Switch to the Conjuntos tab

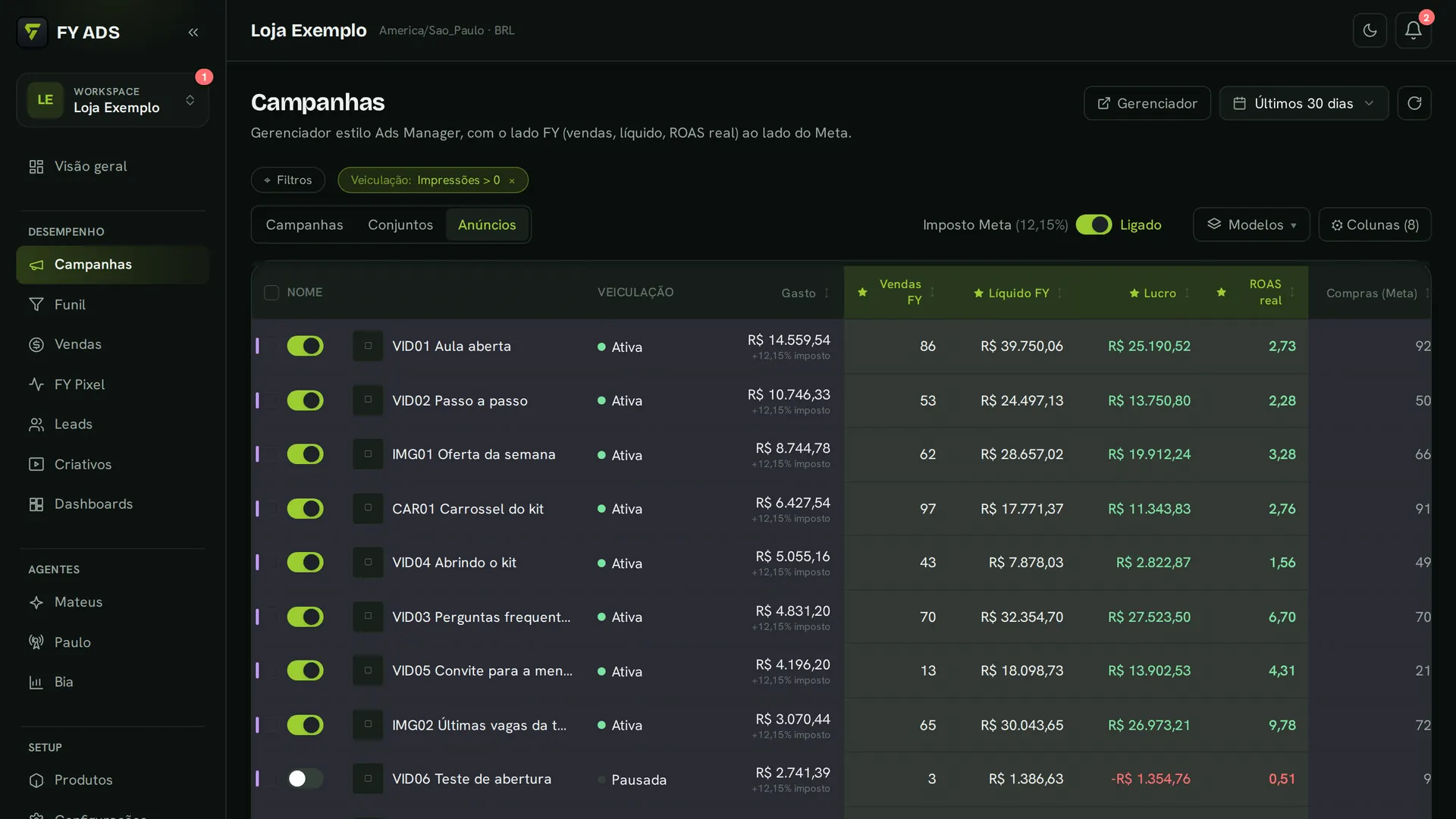[x=400, y=224]
